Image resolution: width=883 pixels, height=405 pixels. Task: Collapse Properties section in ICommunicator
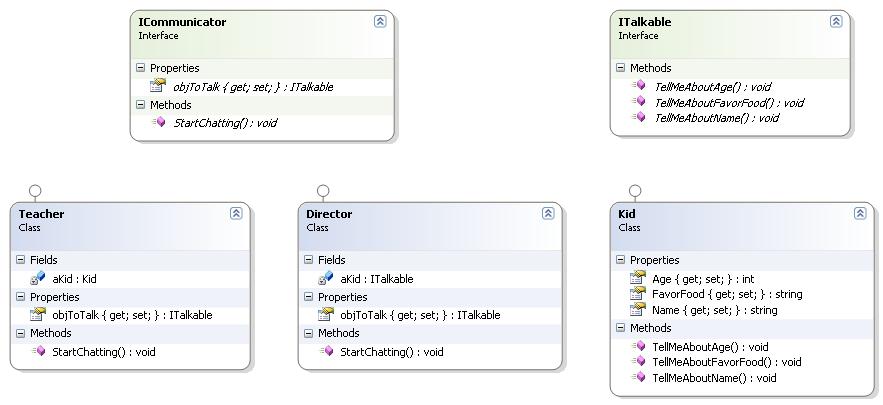tap(141, 68)
